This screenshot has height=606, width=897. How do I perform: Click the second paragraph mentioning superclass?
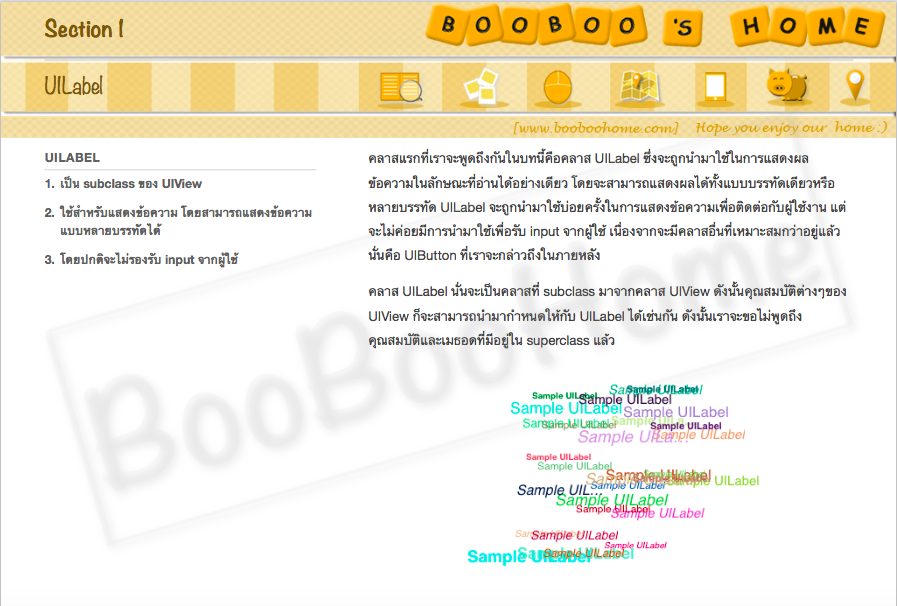point(607,316)
